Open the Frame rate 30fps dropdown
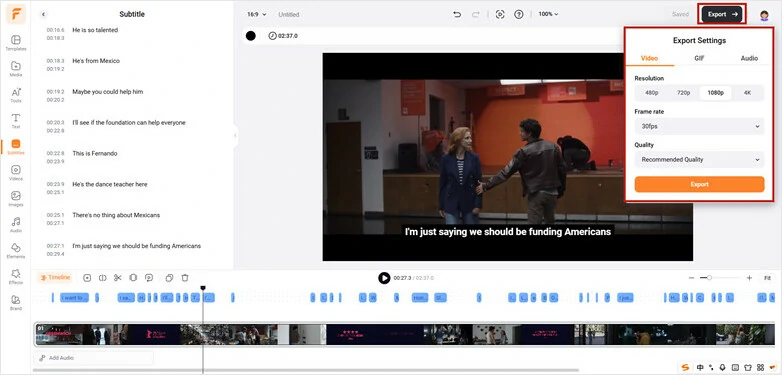This screenshot has width=782, height=375. coord(699,127)
